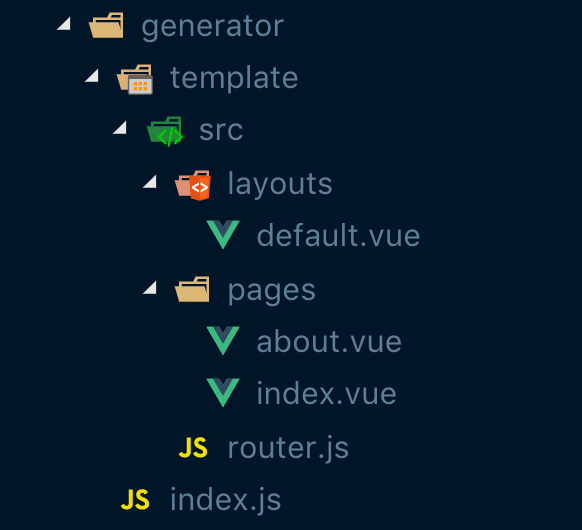Click the JS icon beside router.js
Screen dimensions: 582x530
coord(193,447)
